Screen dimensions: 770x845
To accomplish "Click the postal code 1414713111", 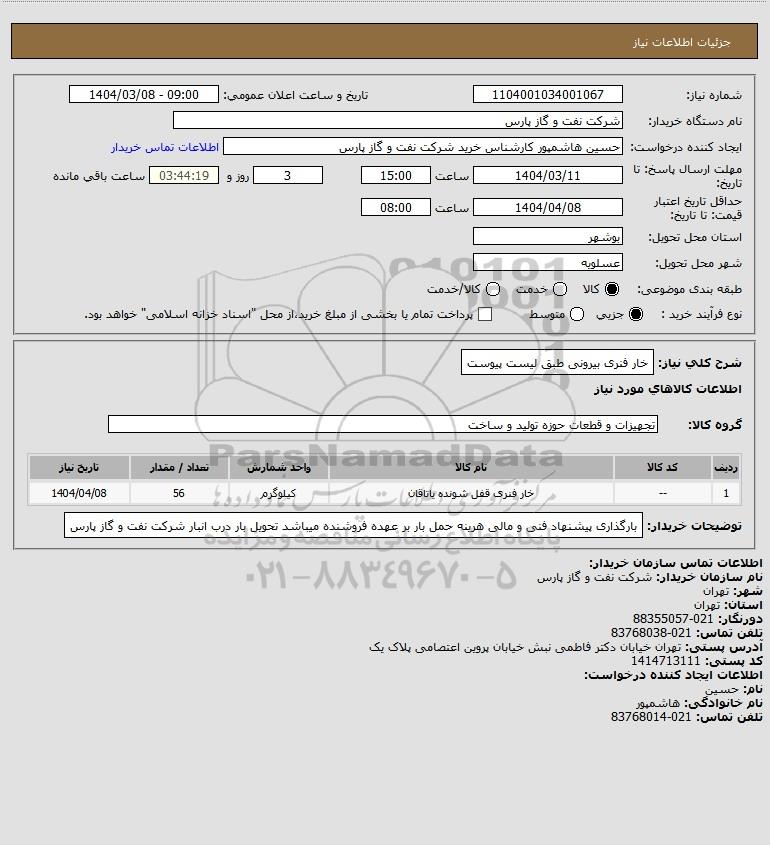I will (665, 661).
